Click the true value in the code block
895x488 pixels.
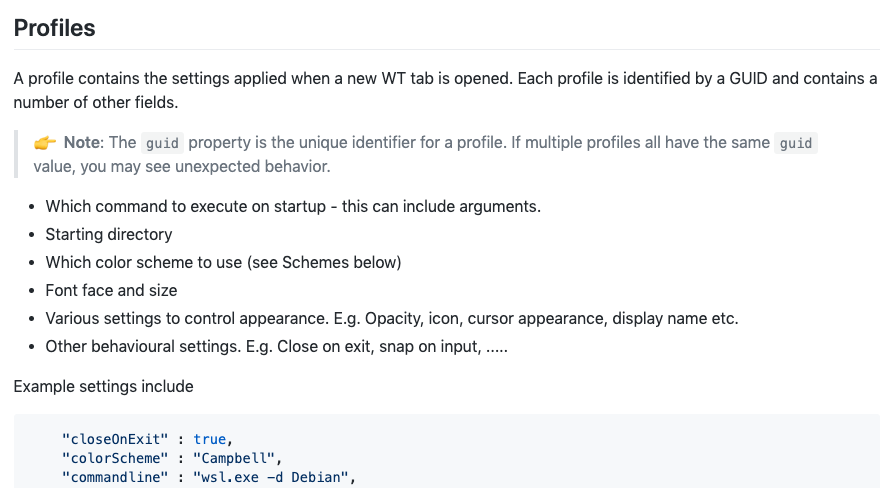tap(210, 439)
